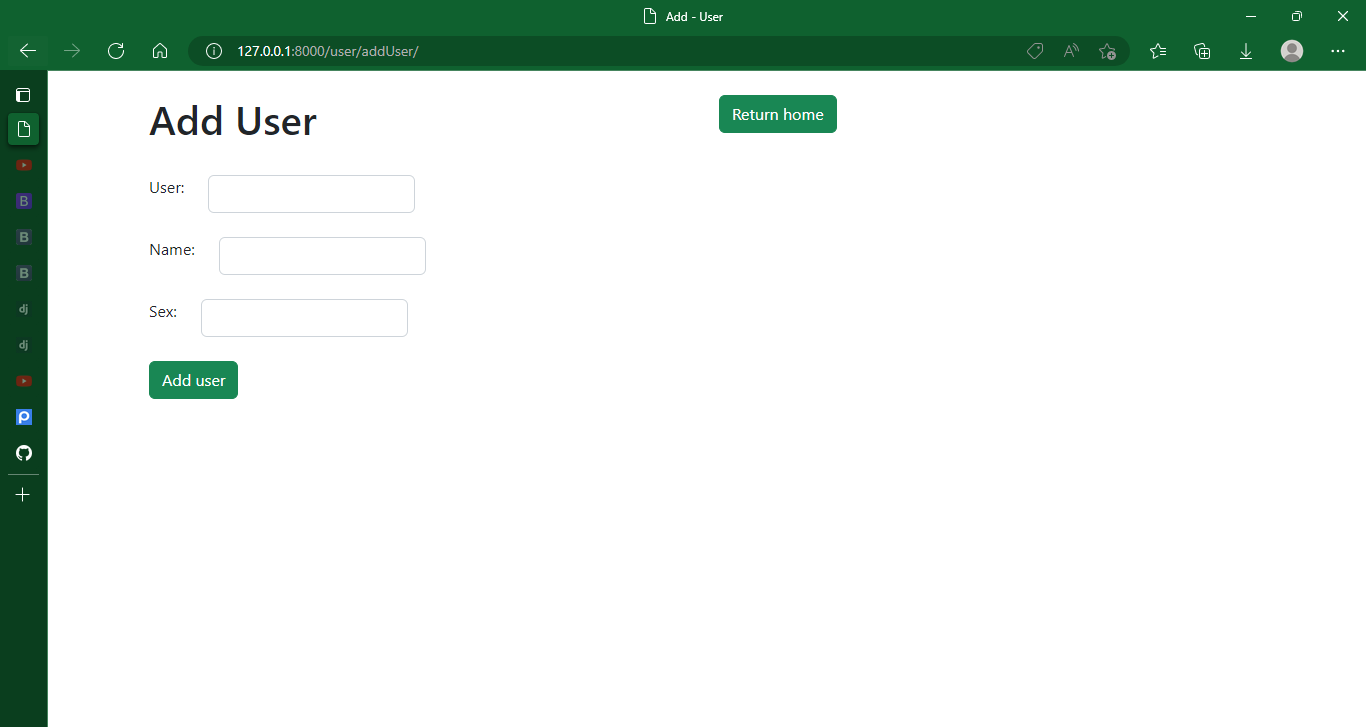The image size is (1366, 727).
Task: Open the Downloads panel
Action: point(1246,51)
